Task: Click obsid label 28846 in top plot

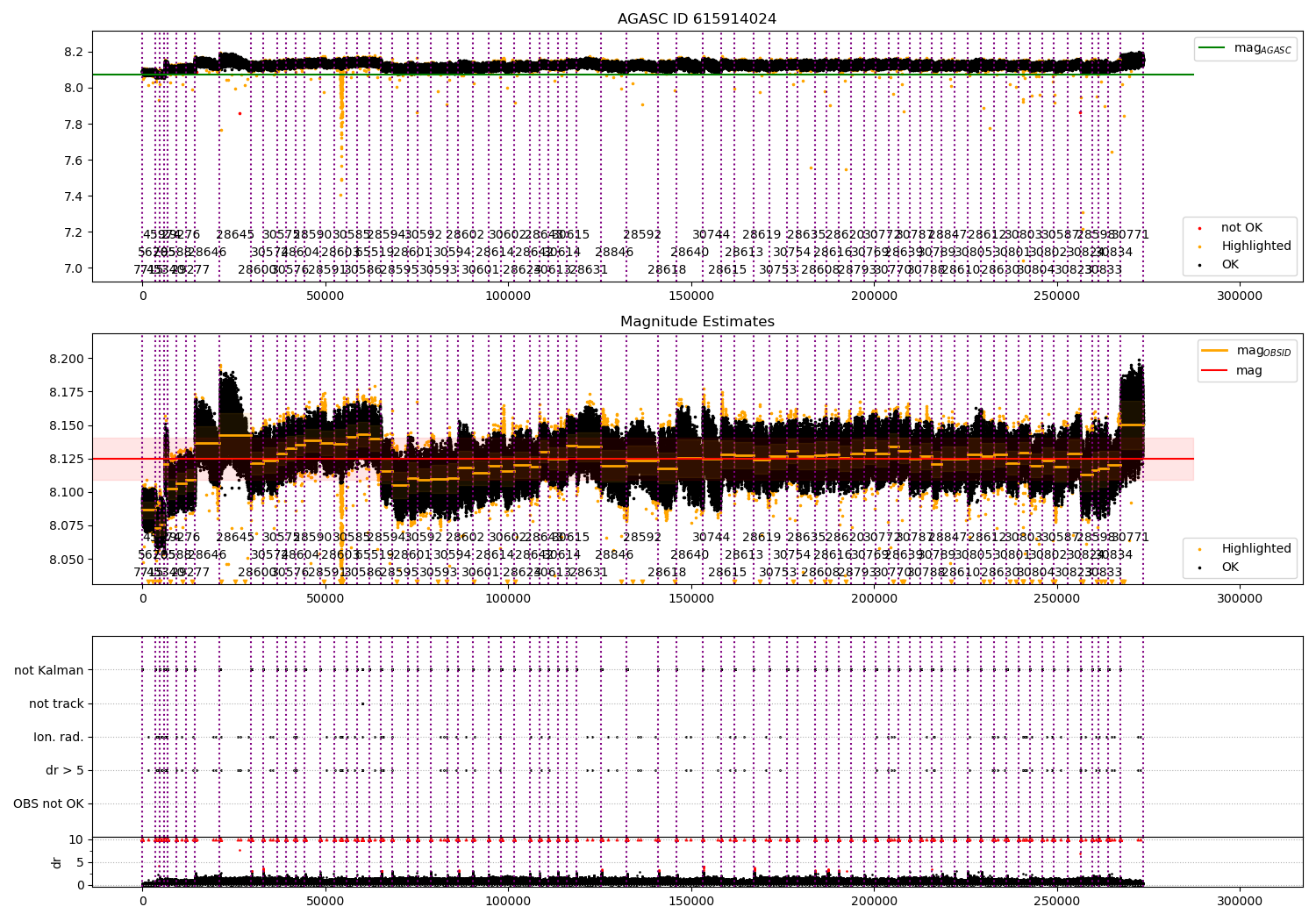Action: 614,253
